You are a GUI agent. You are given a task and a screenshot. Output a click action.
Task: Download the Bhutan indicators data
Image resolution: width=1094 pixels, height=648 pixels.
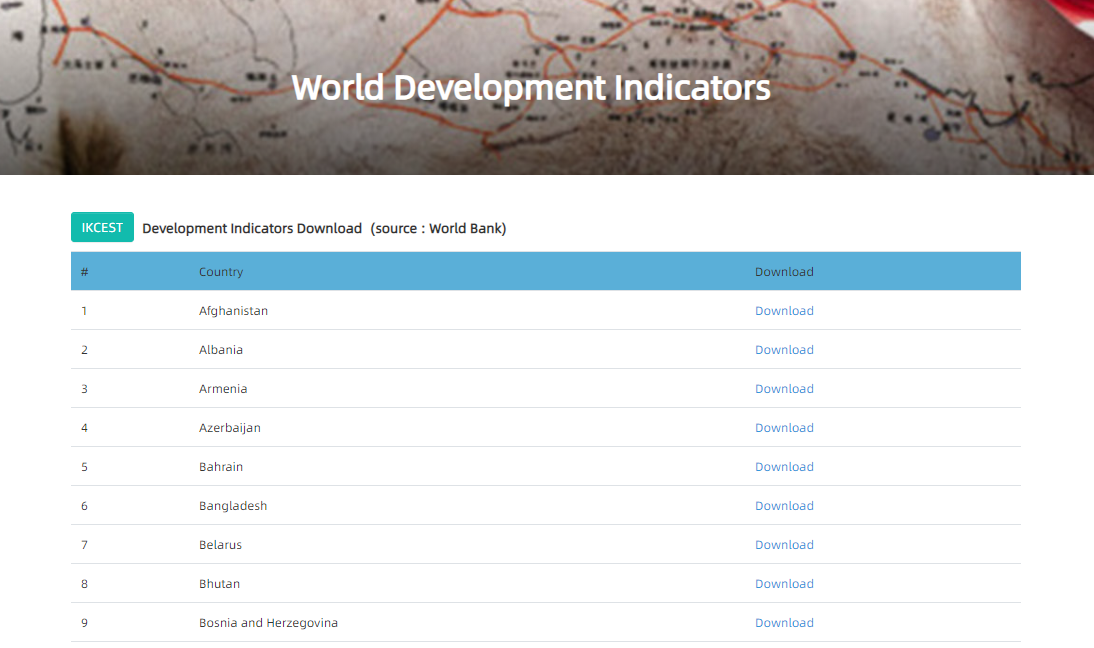coord(784,584)
